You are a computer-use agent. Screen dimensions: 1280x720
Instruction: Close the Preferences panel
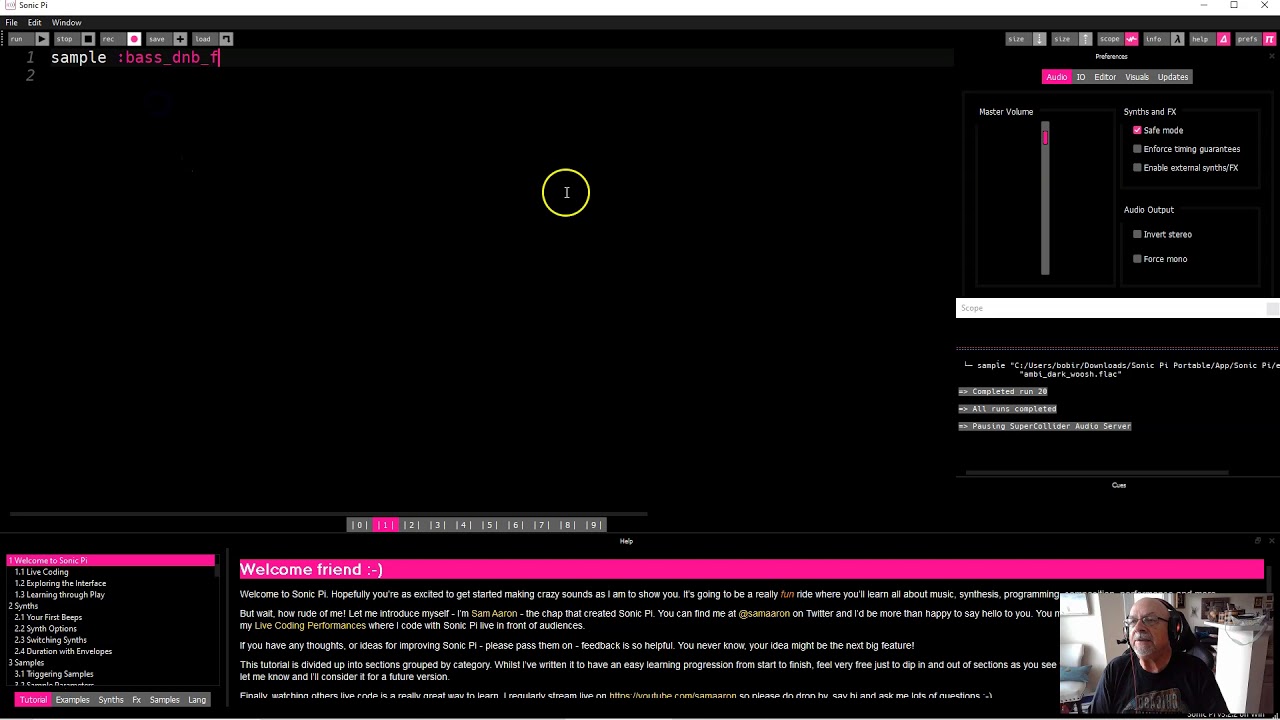tap(1272, 56)
